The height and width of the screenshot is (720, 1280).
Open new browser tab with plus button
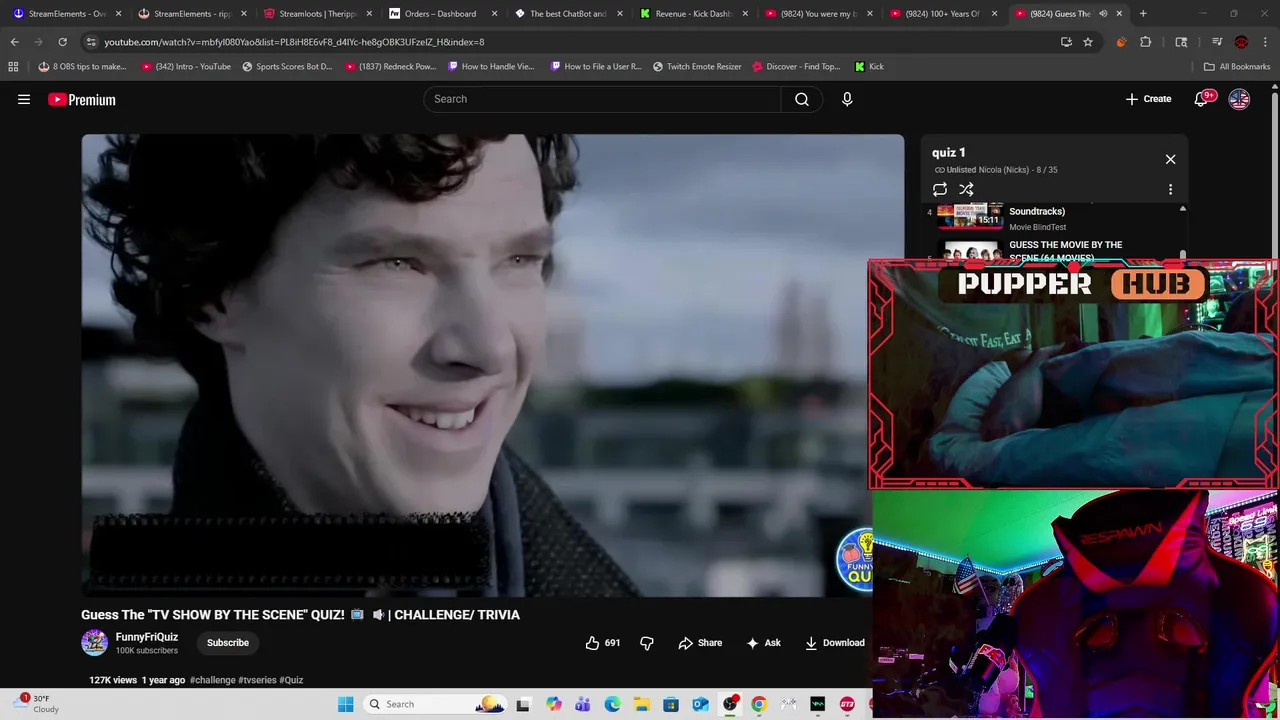pos(1143,13)
